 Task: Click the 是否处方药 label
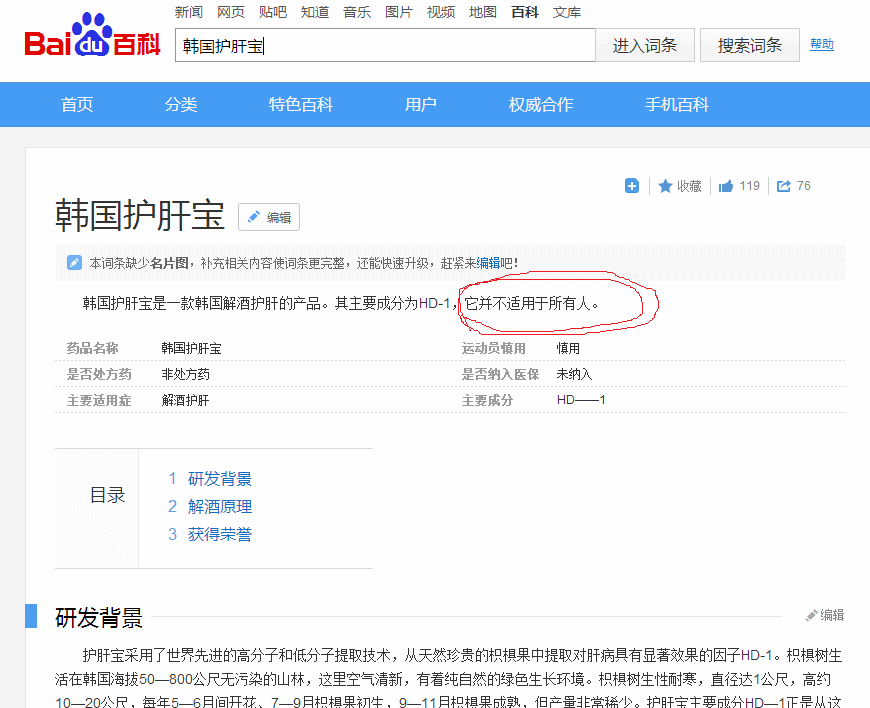[99, 374]
